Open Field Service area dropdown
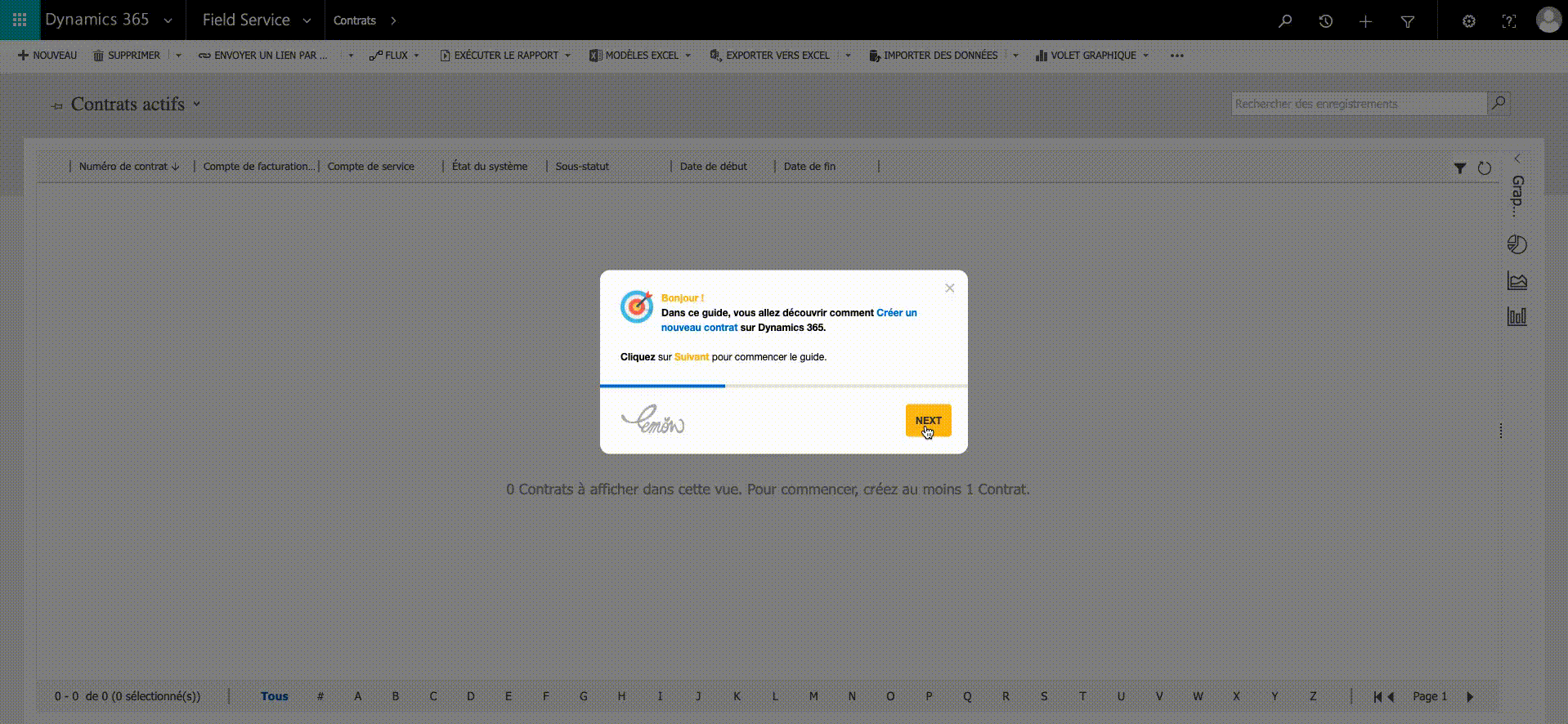 point(307,21)
